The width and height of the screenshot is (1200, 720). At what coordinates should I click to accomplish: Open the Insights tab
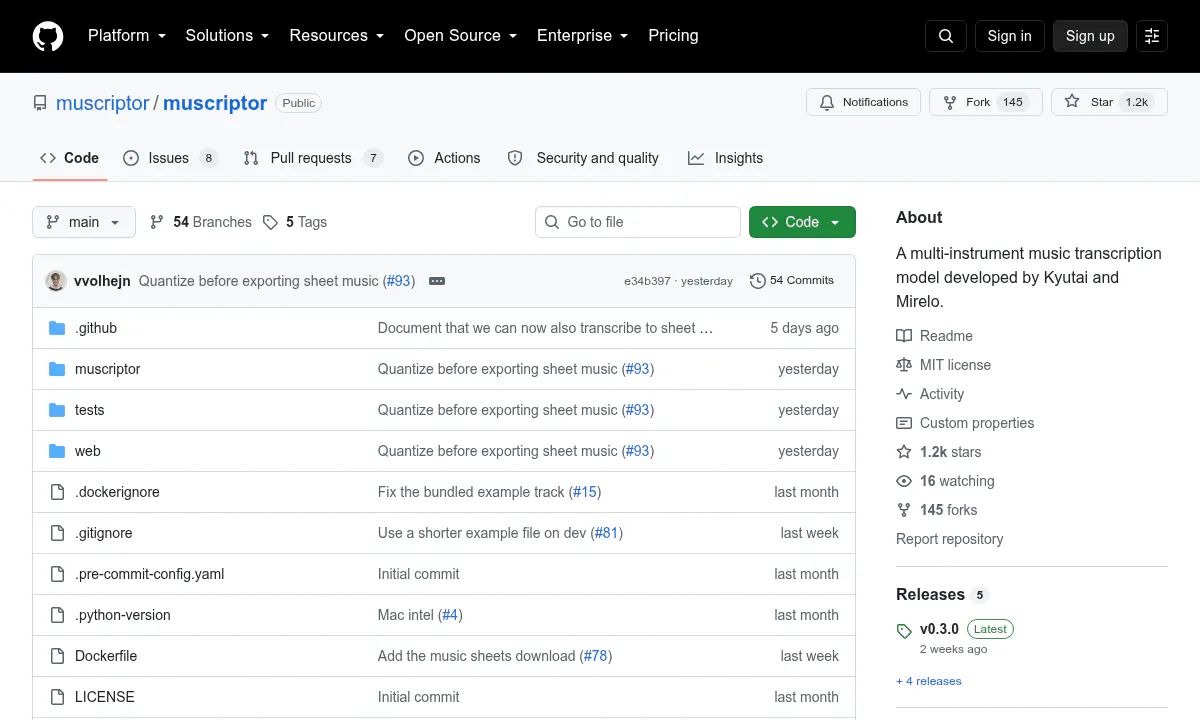tap(725, 158)
